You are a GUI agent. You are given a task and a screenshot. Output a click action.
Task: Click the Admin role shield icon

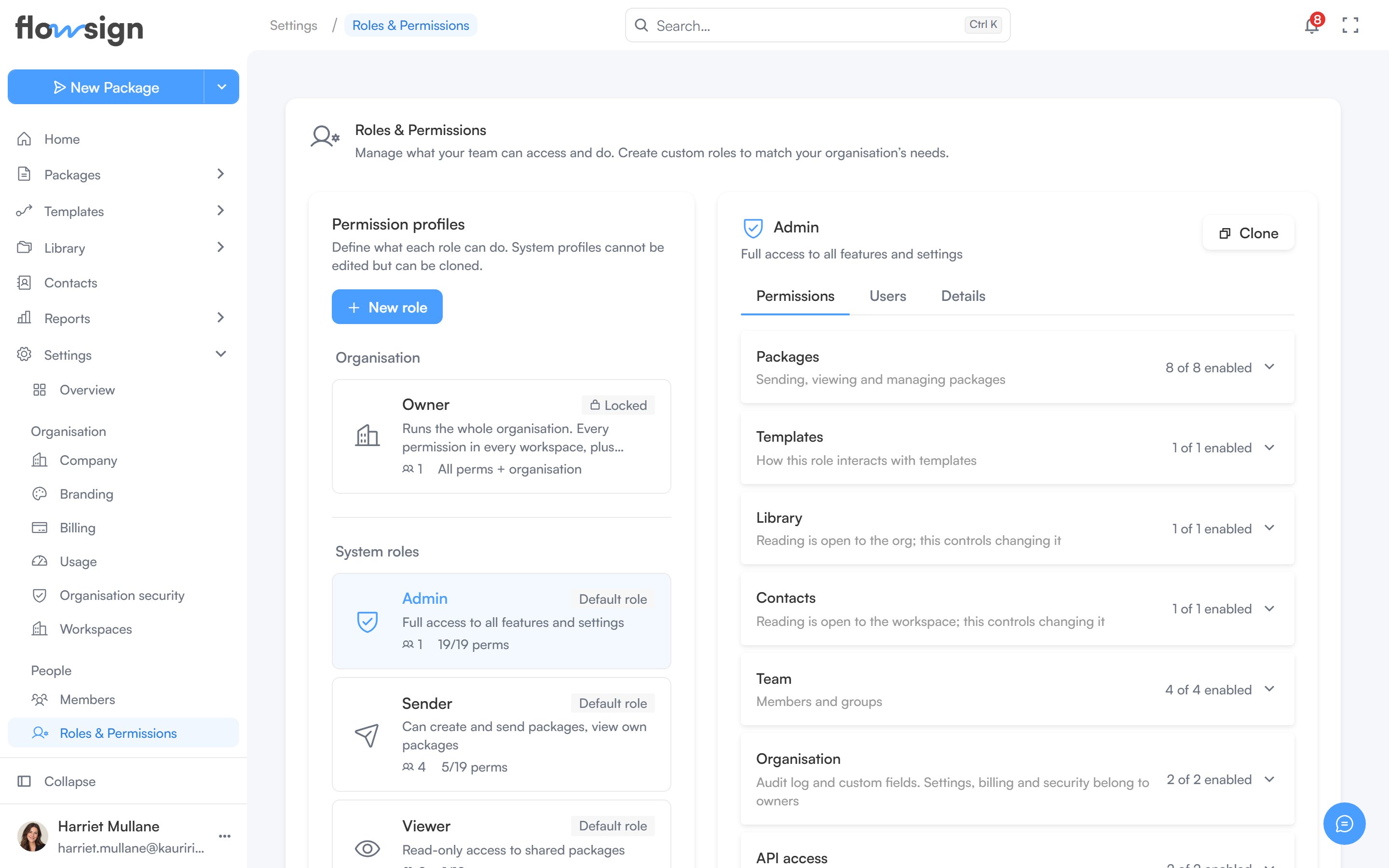tap(368, 622)
